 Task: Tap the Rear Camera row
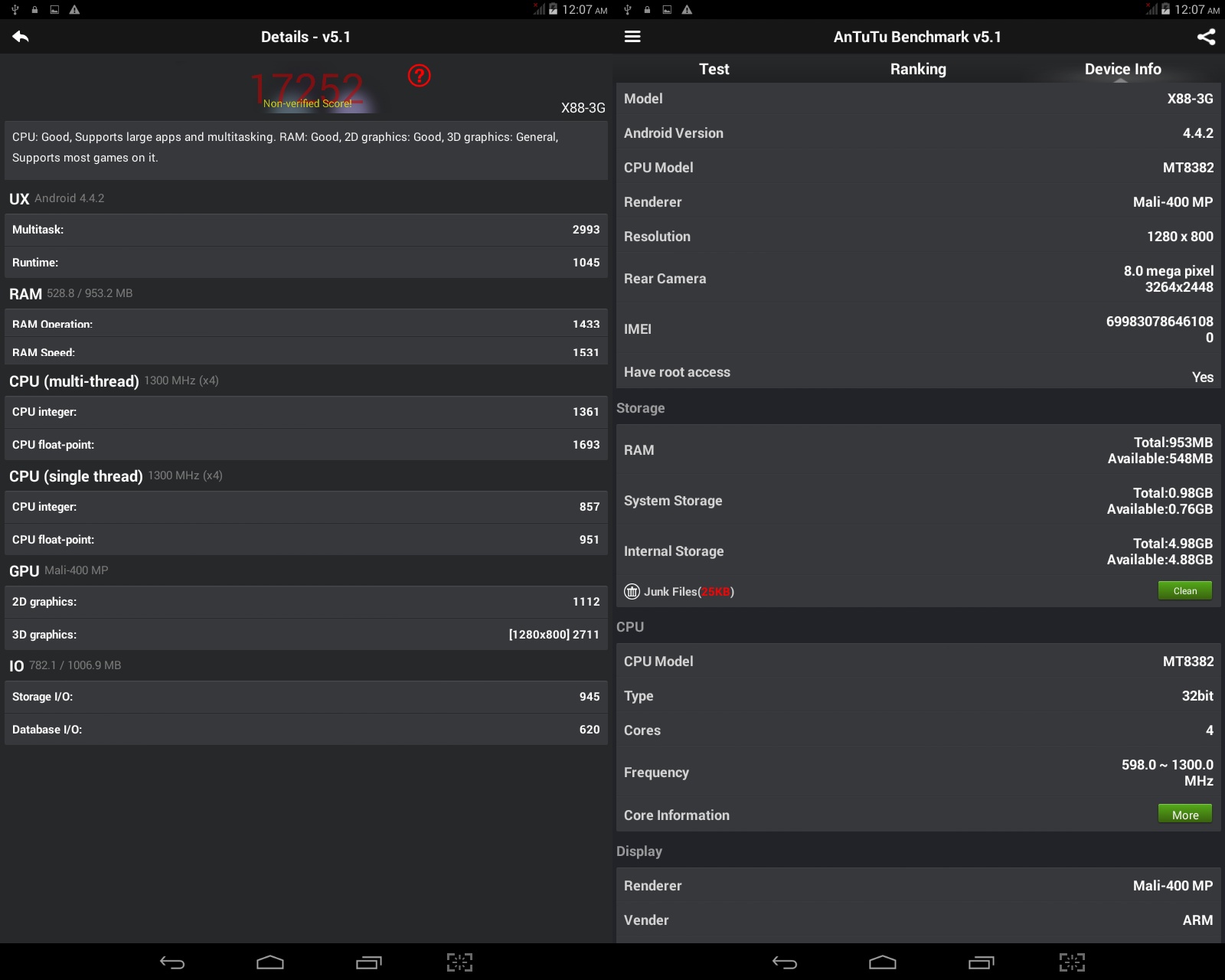(x=918, y=279)
